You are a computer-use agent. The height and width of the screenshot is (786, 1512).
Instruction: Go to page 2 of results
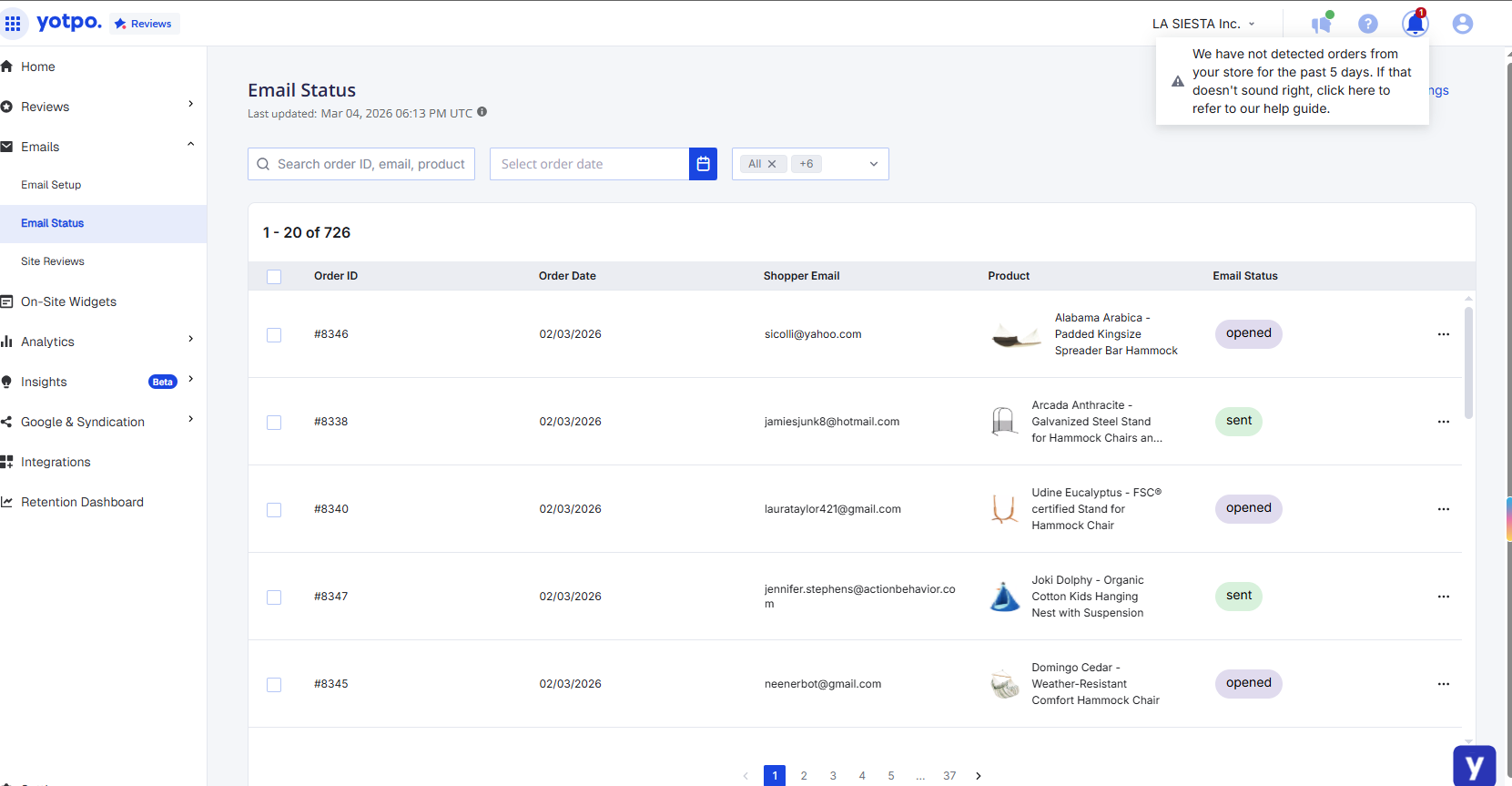pyautogui.click(x=804, y=776)
